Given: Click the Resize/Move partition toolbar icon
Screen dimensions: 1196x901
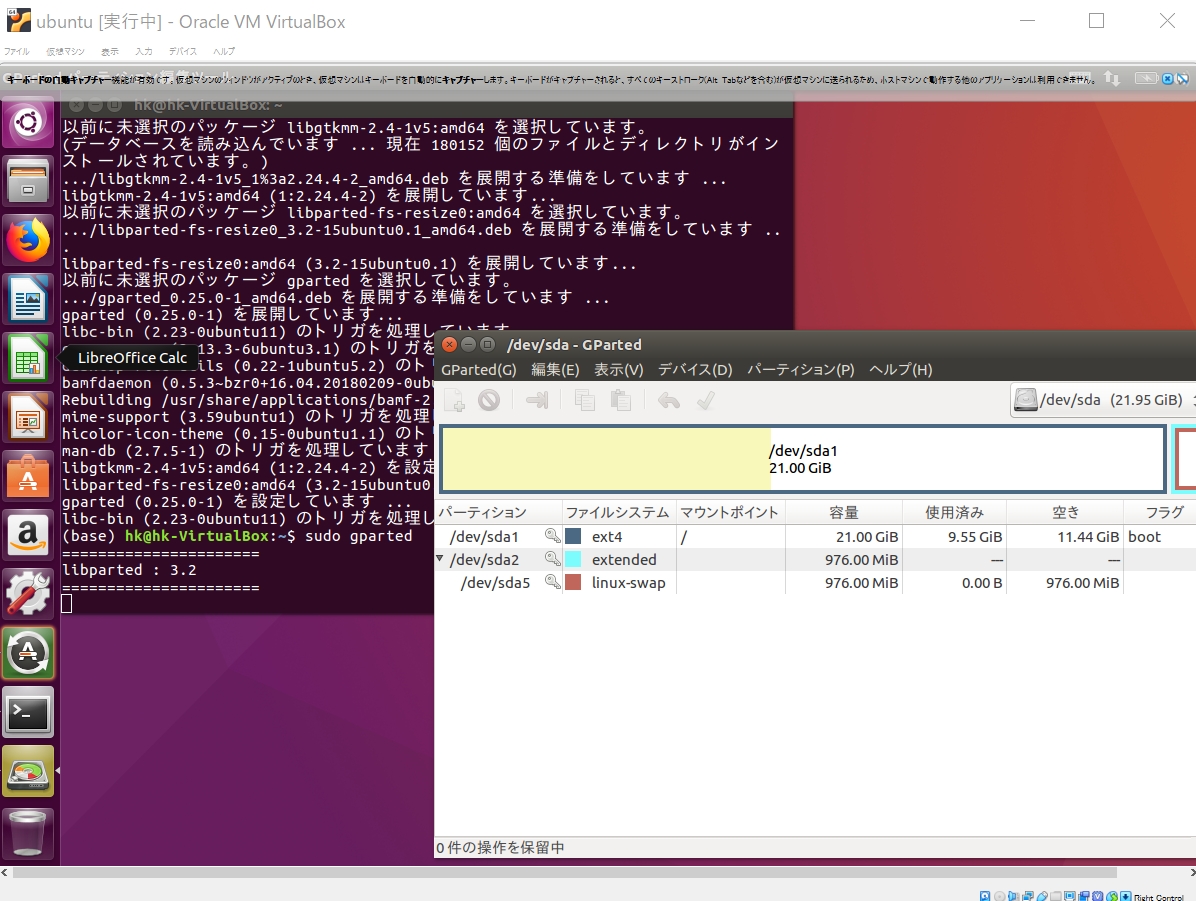Looking at the screenshot, I should [537, 400].
